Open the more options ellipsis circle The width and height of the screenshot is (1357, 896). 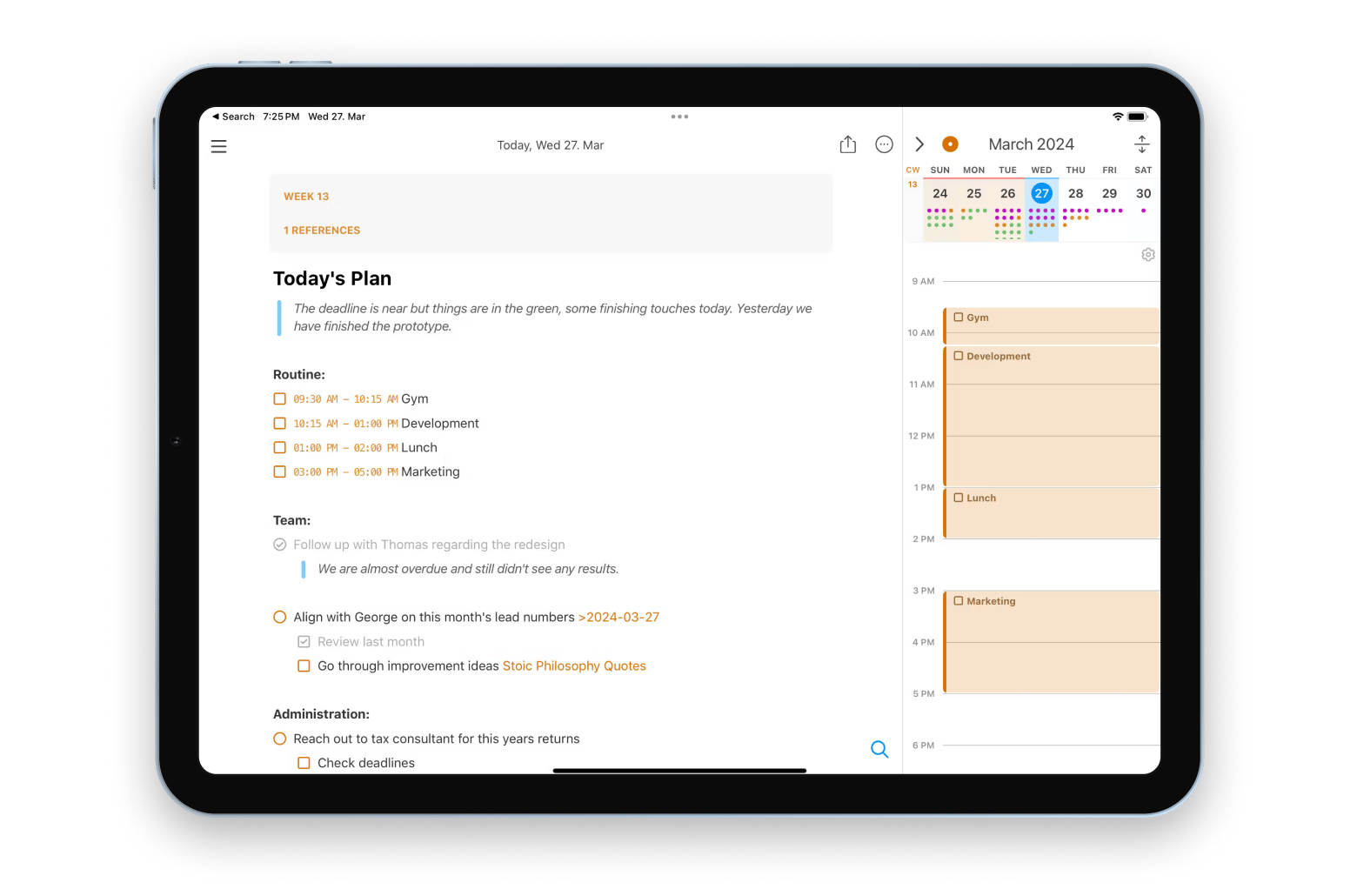tap(884, 144)
